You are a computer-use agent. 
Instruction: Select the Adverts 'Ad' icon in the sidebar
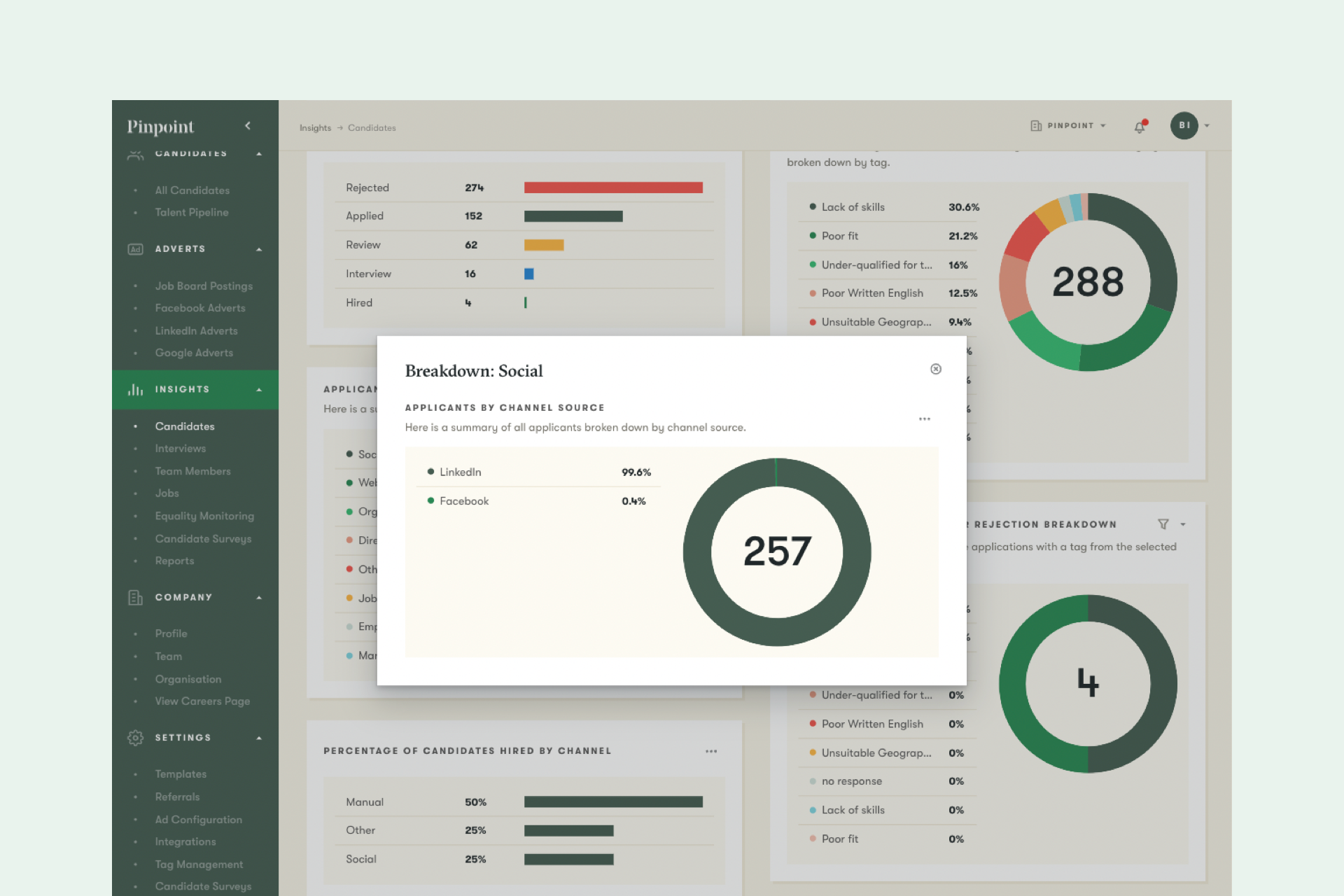point(135,248)
